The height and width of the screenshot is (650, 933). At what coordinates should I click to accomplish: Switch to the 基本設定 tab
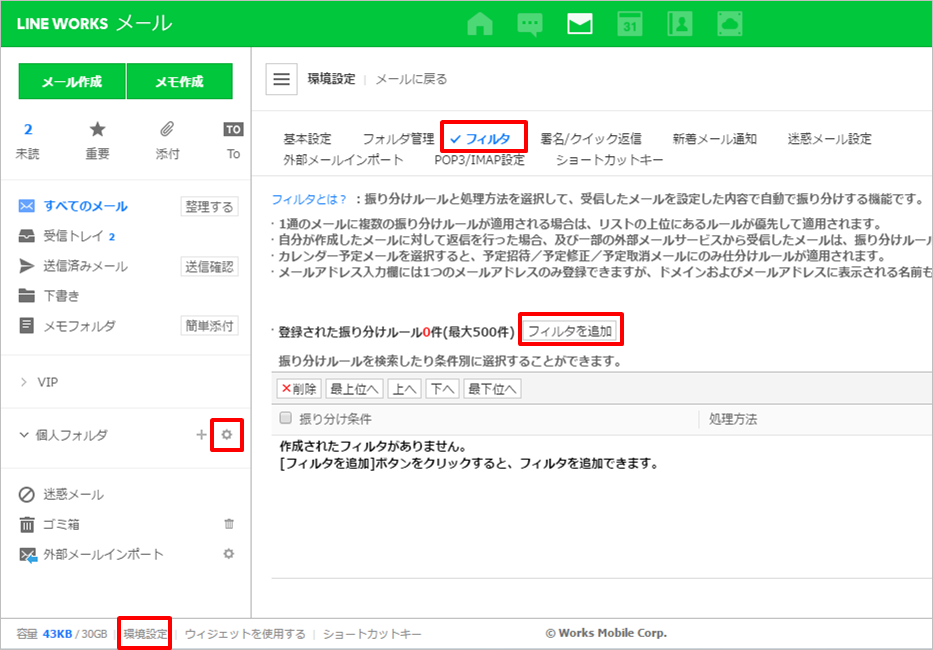pos(307,139)
